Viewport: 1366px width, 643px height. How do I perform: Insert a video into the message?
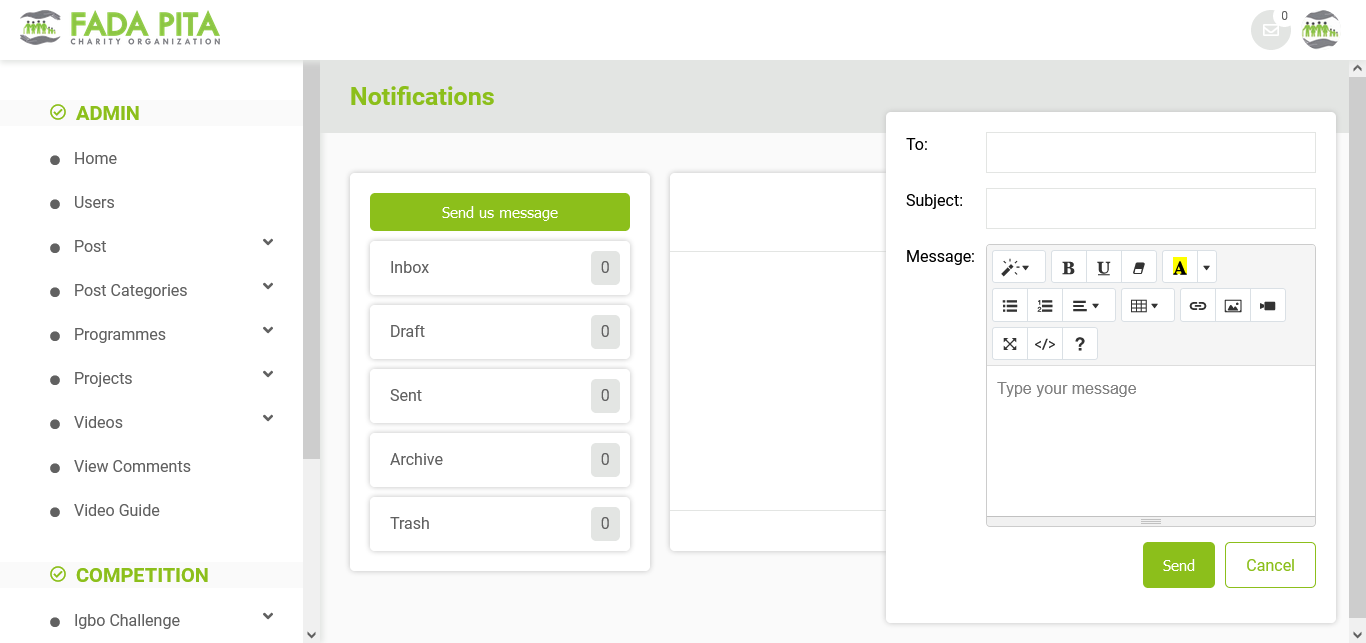pyautogui.click(x=1267, y=305)
